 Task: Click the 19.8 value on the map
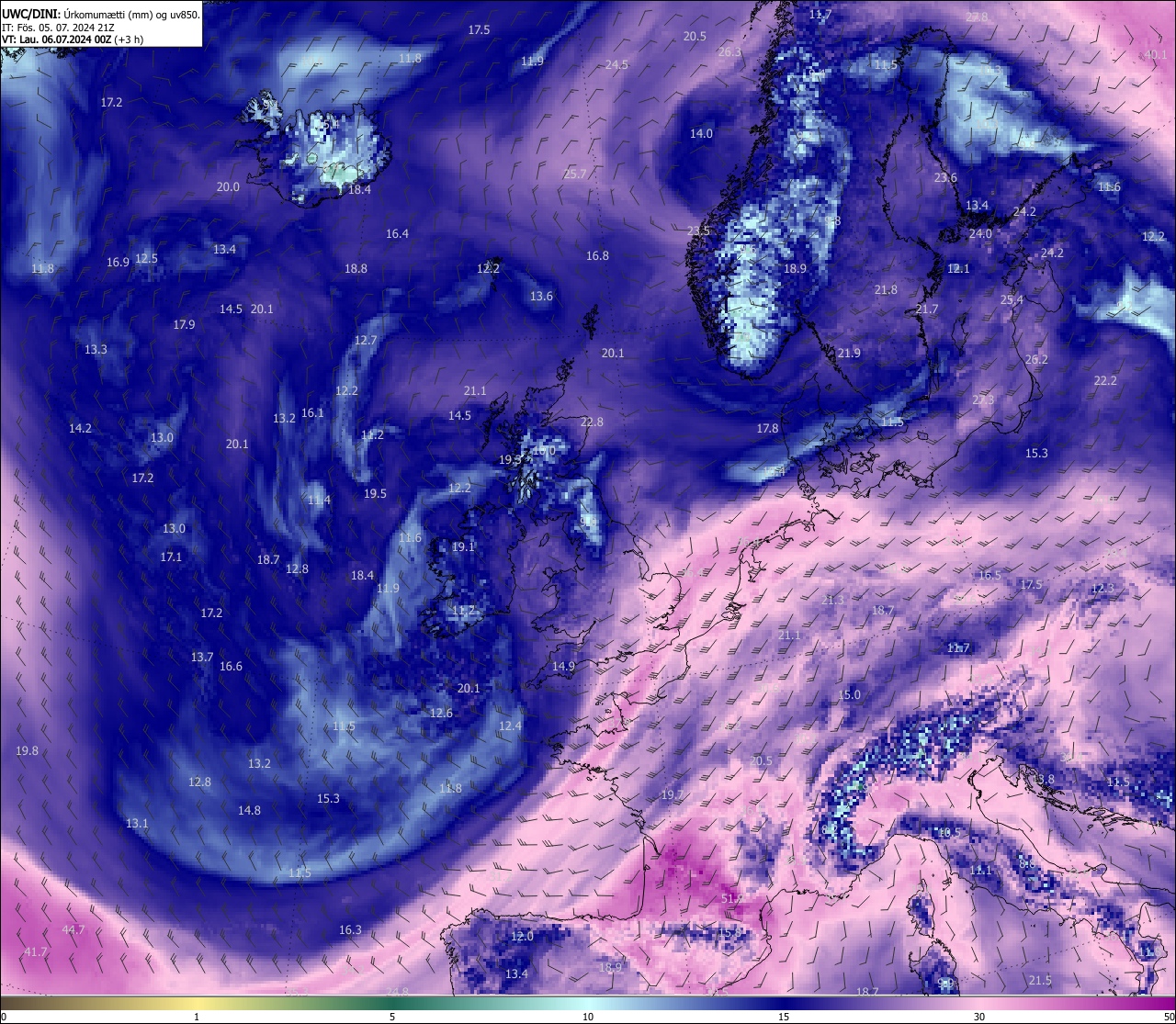(x=27, y=751)
